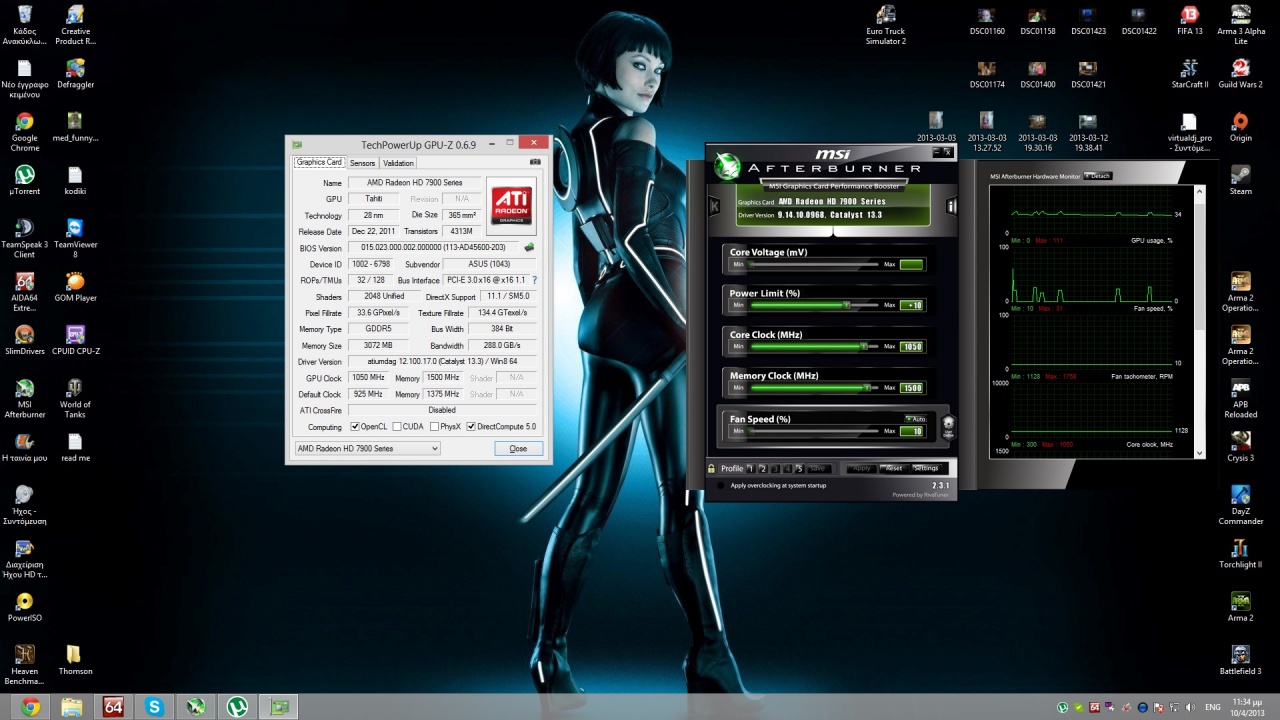Click the hardware monitor Detach button
This screenshot has width=1280, height=720.
(x=1098, y=176)
